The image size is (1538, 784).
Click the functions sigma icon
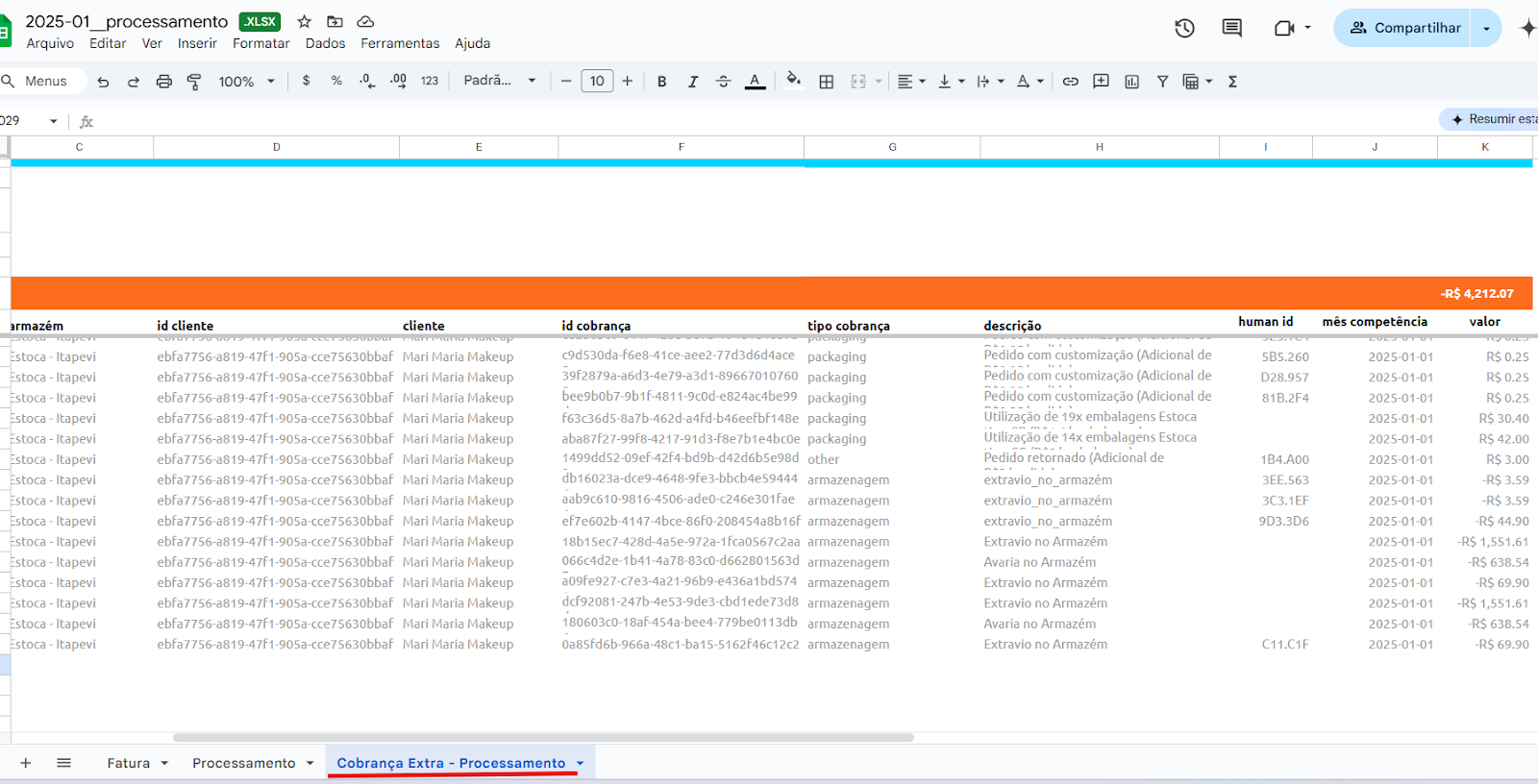tap(1232, 82)
